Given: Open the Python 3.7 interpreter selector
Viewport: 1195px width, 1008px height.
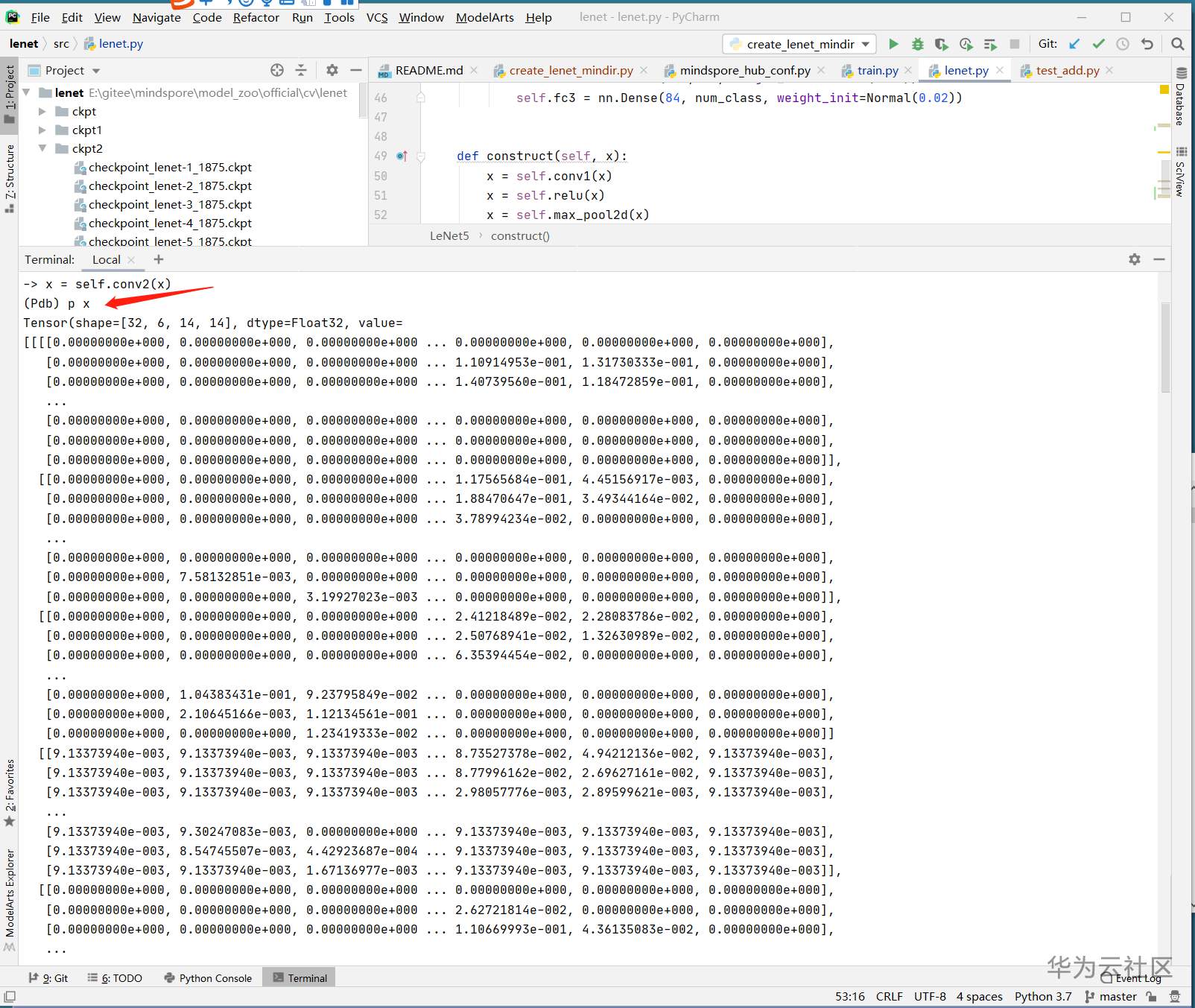Looking at the screenshot, I should click(1043, 997).
